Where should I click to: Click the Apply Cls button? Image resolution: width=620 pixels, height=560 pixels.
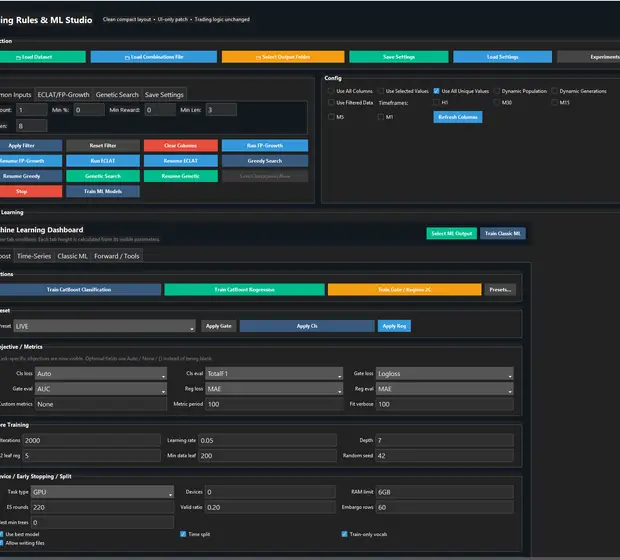click(x=307, y=326)
